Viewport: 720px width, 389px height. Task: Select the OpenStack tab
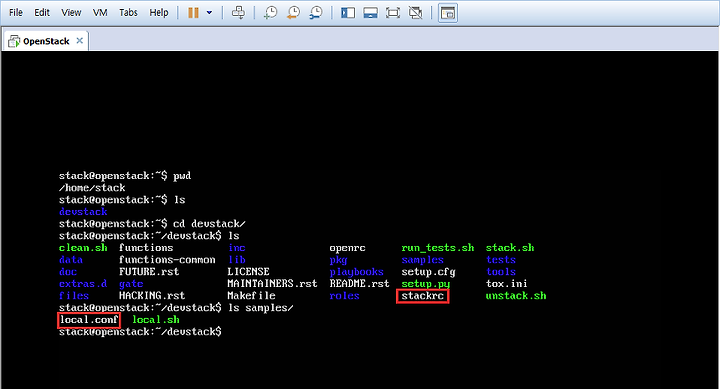pos(46,41)
